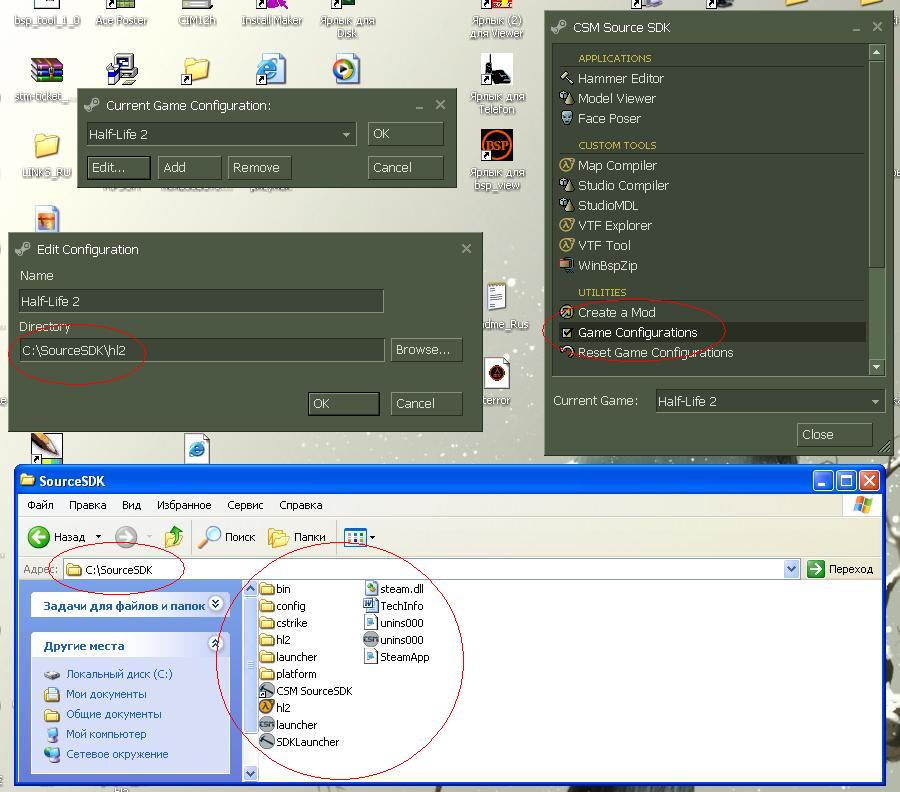Select the SteamApp file
This screenshot has width=900, height=792.
397,657
